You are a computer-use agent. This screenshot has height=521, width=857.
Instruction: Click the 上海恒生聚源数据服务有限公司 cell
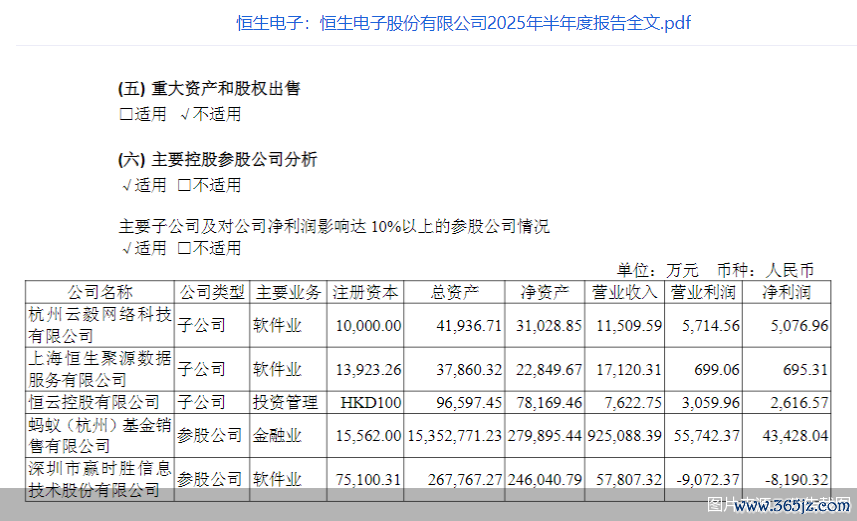[x=100, y=369]
